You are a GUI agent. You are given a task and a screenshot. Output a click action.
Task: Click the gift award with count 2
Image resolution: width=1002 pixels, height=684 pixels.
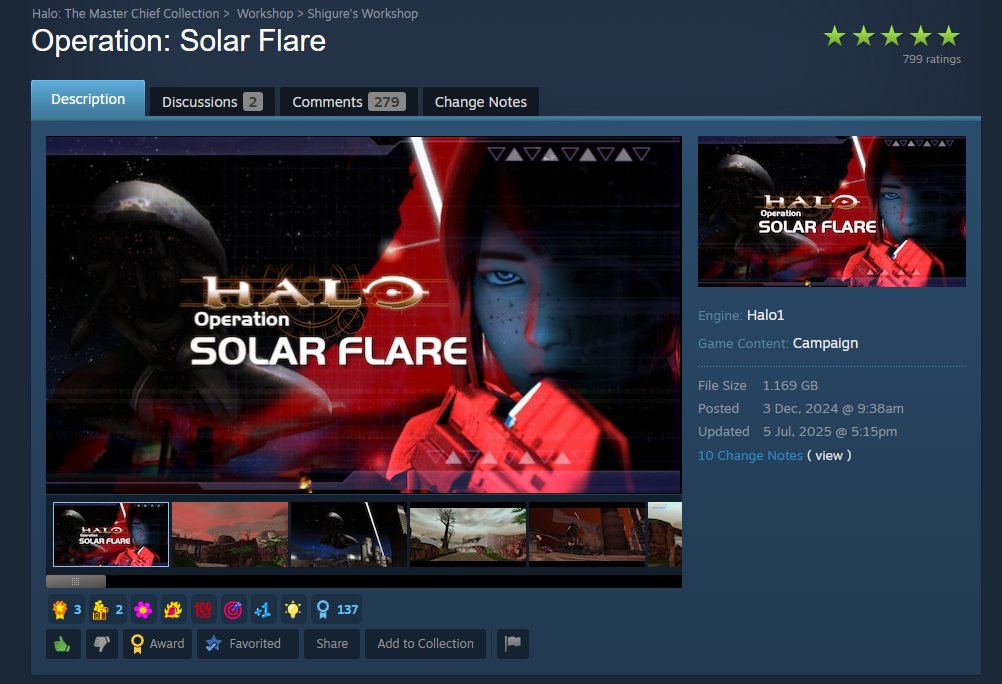[x=107, y=610]
